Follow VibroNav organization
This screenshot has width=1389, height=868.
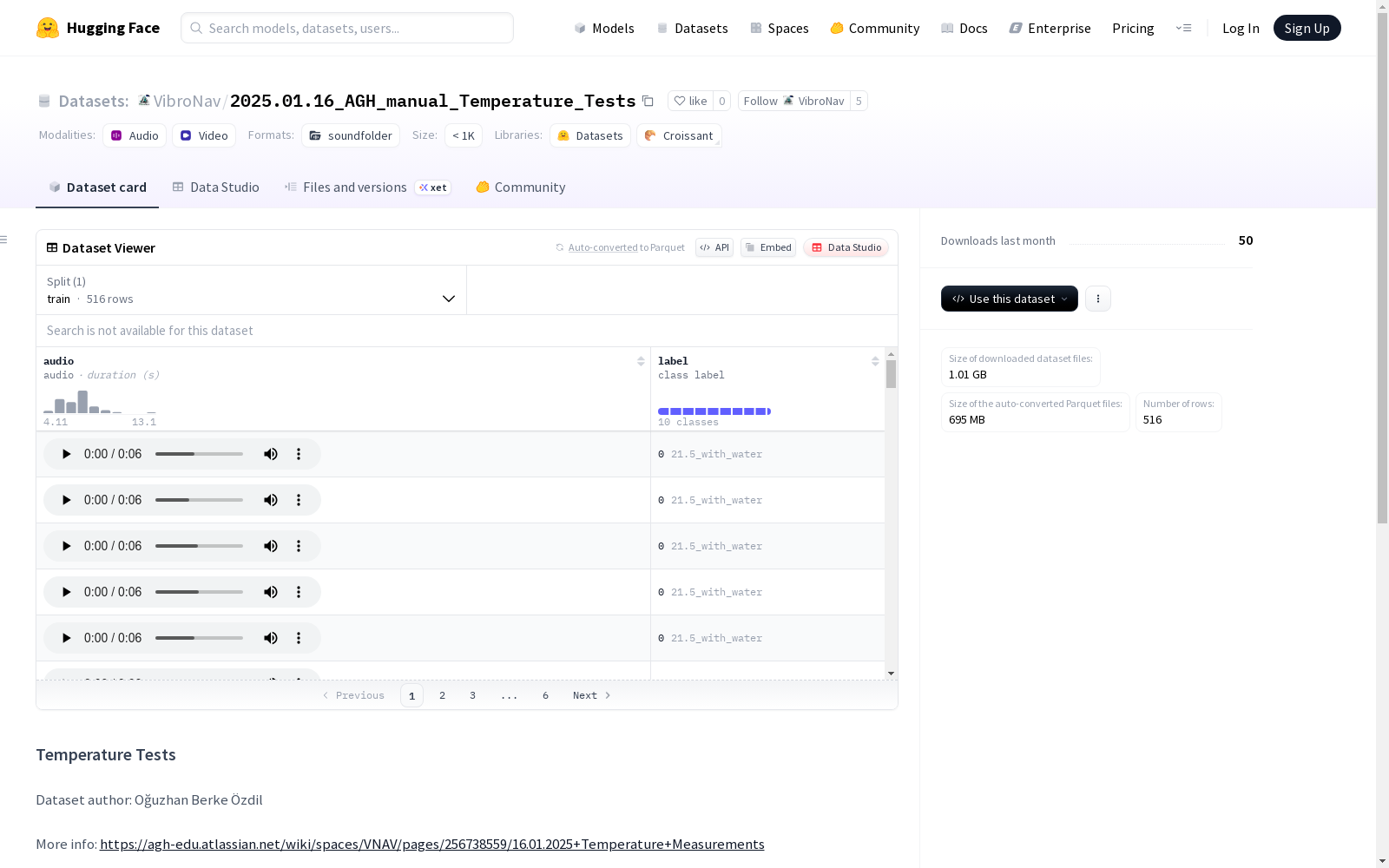click(793, 101)
